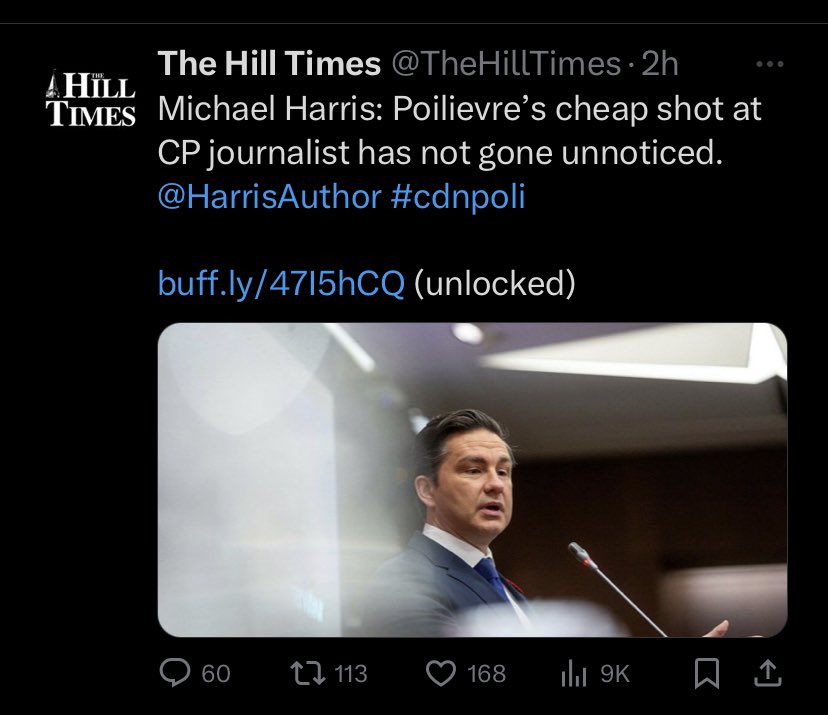Open the three-dot more options menu
The height and width of the screenshot is (715, 828).
click(767, 65)
